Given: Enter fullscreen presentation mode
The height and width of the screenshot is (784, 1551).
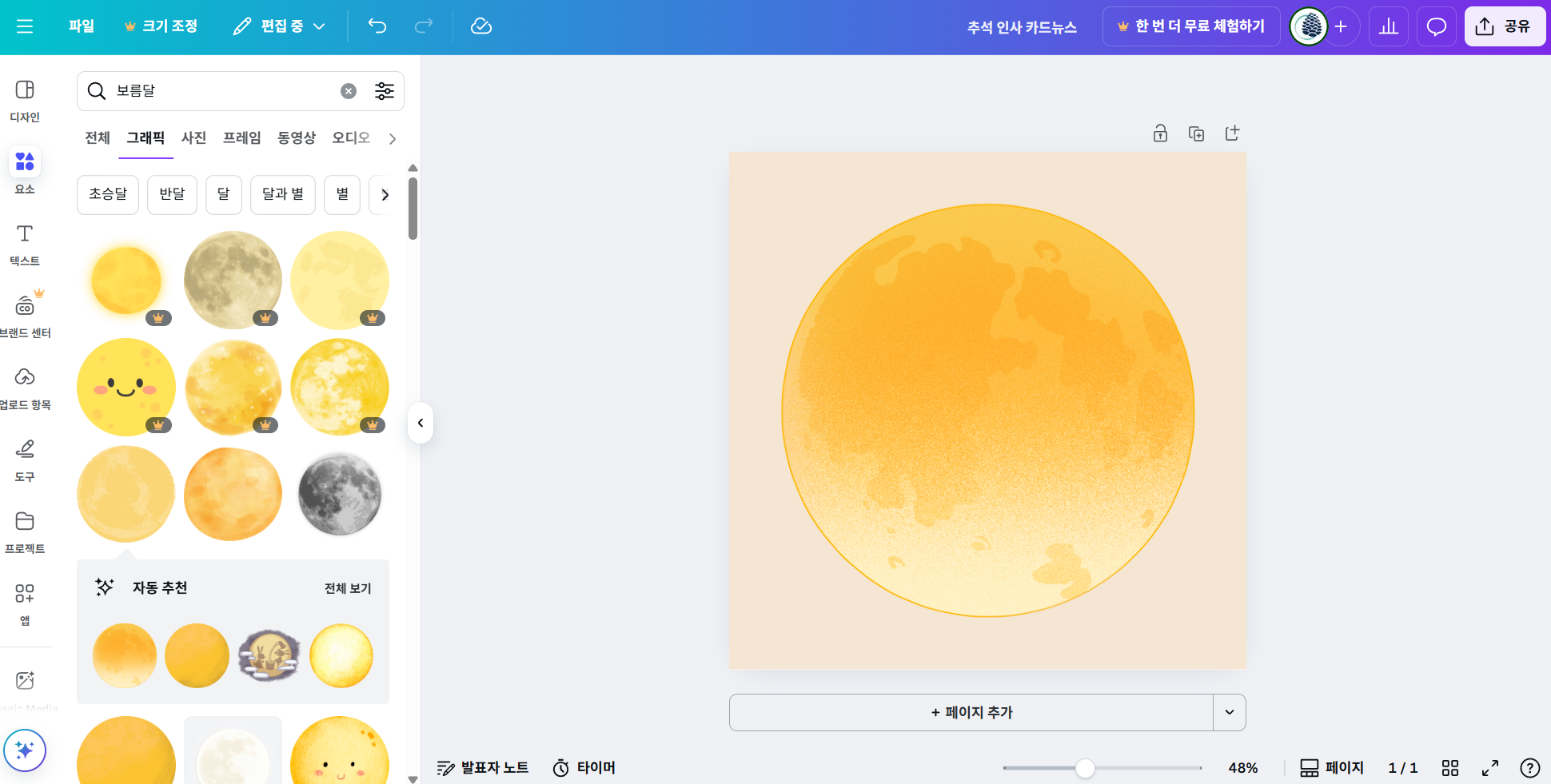Looking at the screenshot, I should 1490,767.
